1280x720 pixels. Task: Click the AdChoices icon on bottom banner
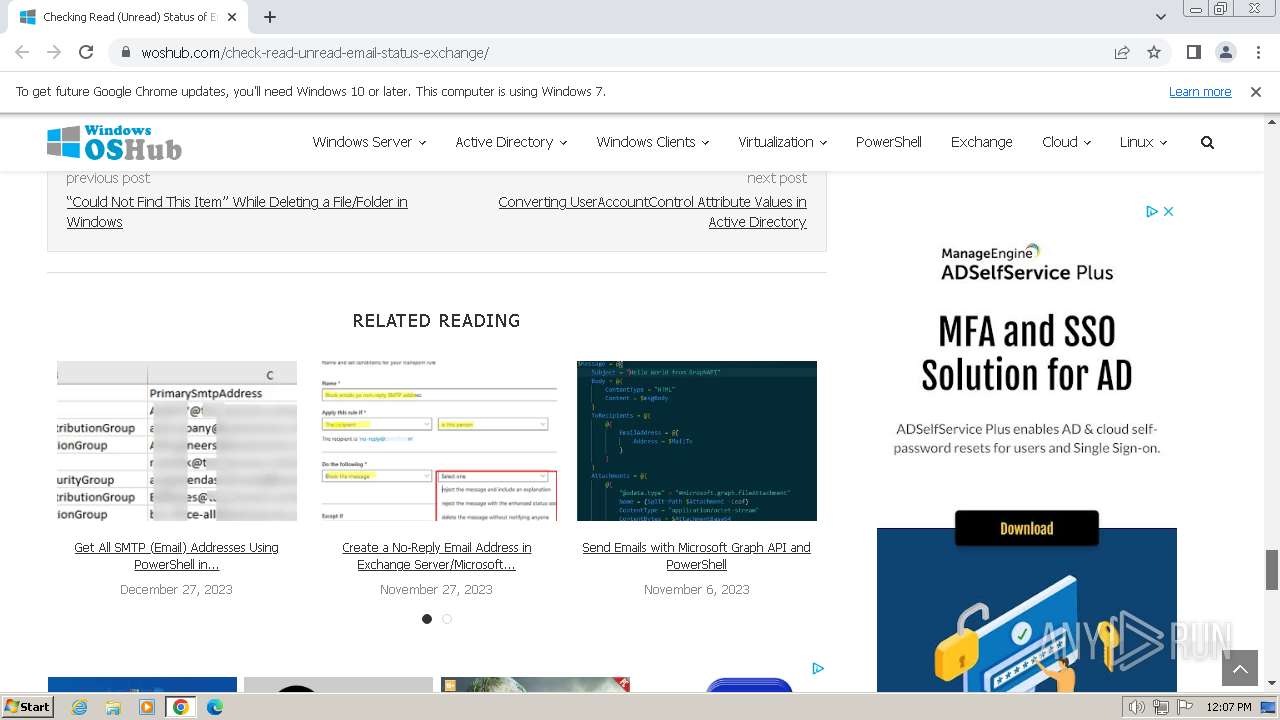[818, 668]
